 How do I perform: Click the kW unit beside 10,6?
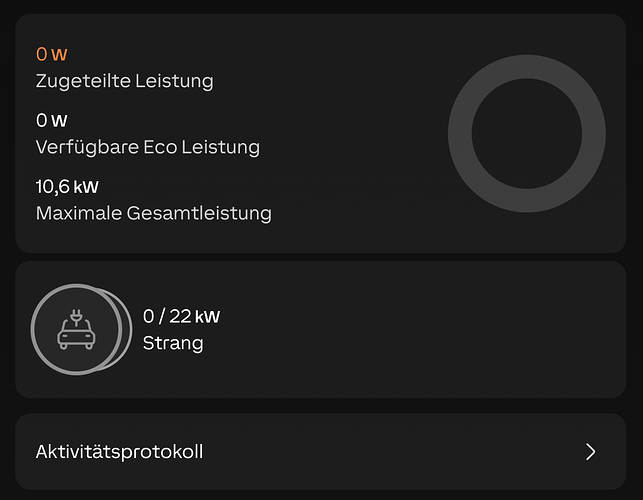click(x=86, y=187)
